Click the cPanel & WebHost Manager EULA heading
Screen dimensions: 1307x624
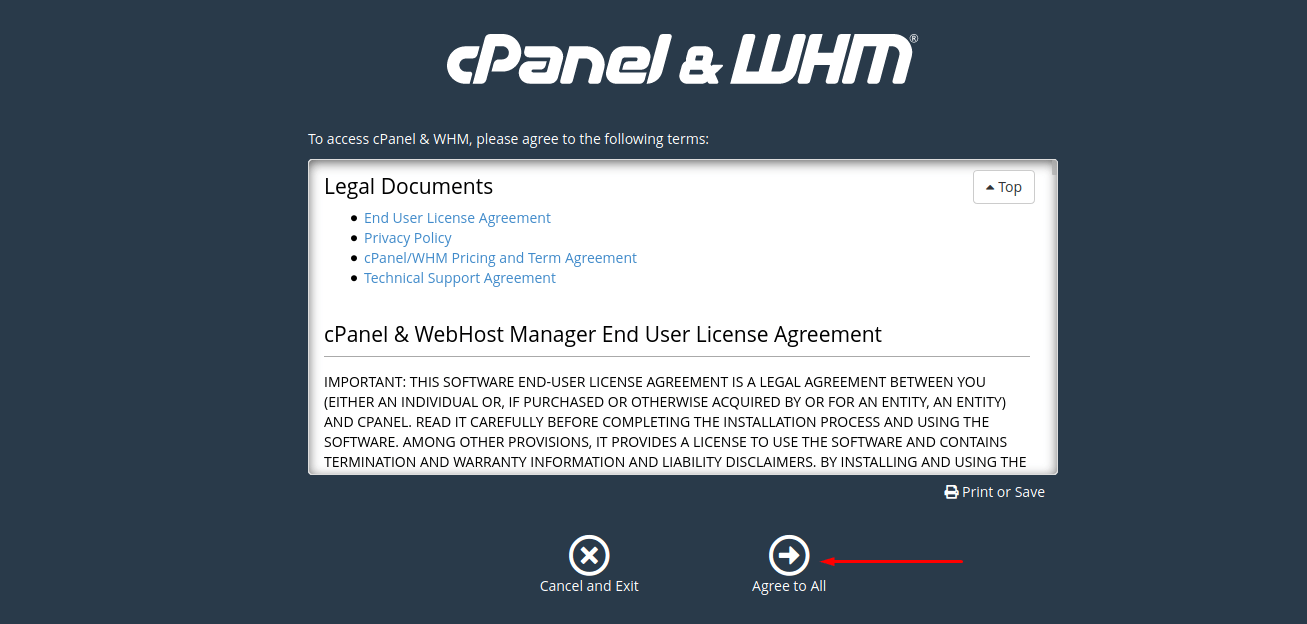603,334
